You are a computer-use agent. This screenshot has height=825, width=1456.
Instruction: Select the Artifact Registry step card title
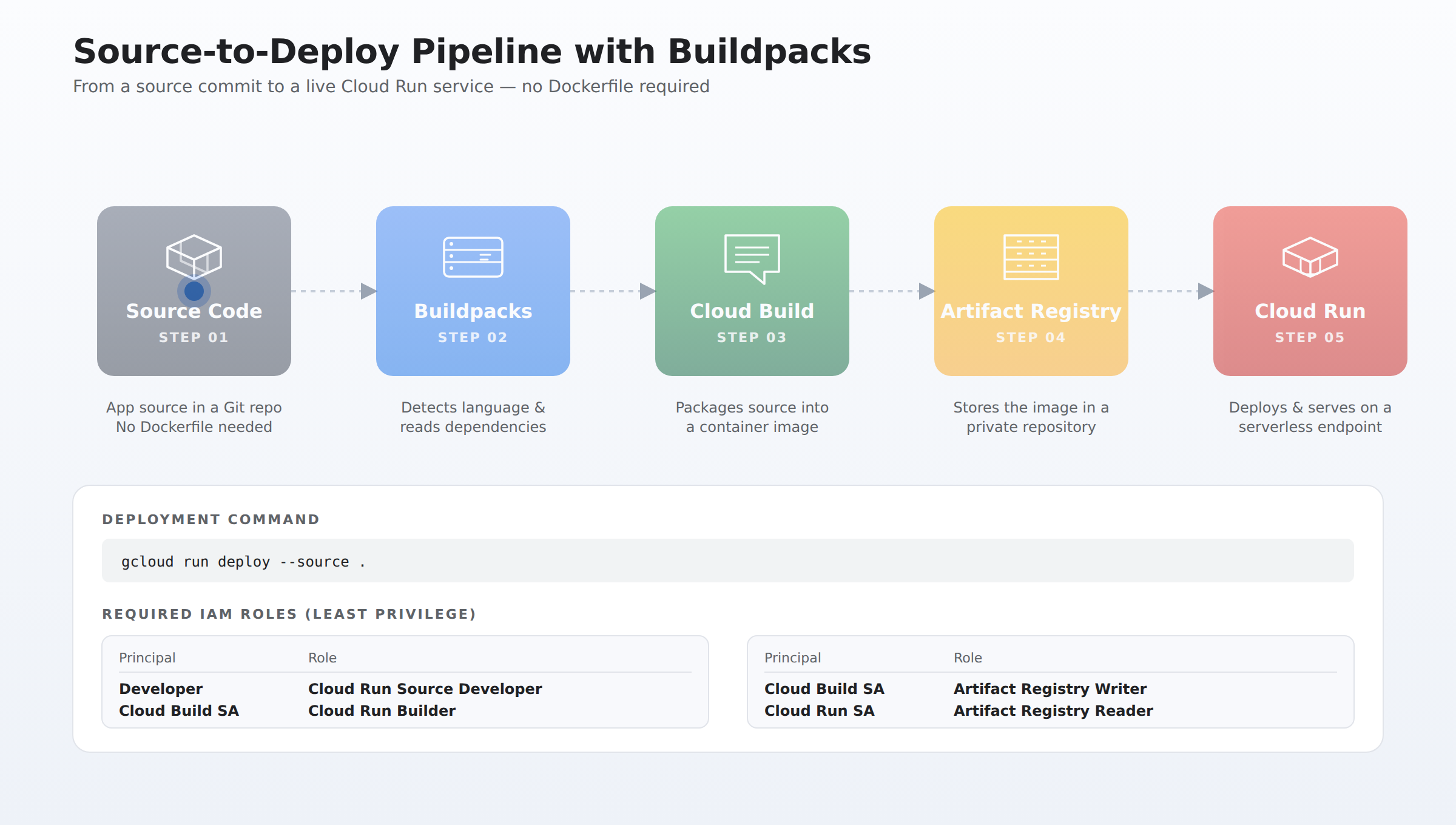(x=1031, y=311)
